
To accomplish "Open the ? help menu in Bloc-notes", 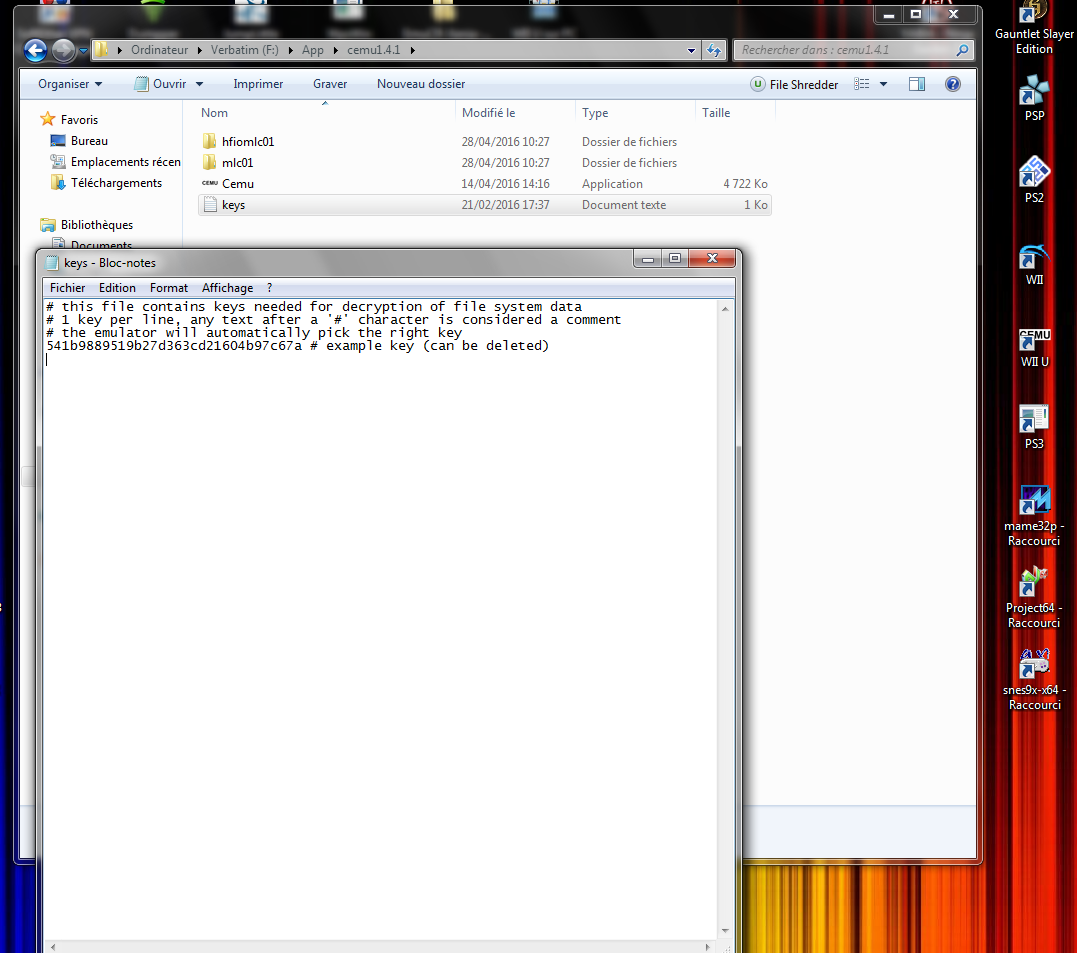I will click(269, 288).
